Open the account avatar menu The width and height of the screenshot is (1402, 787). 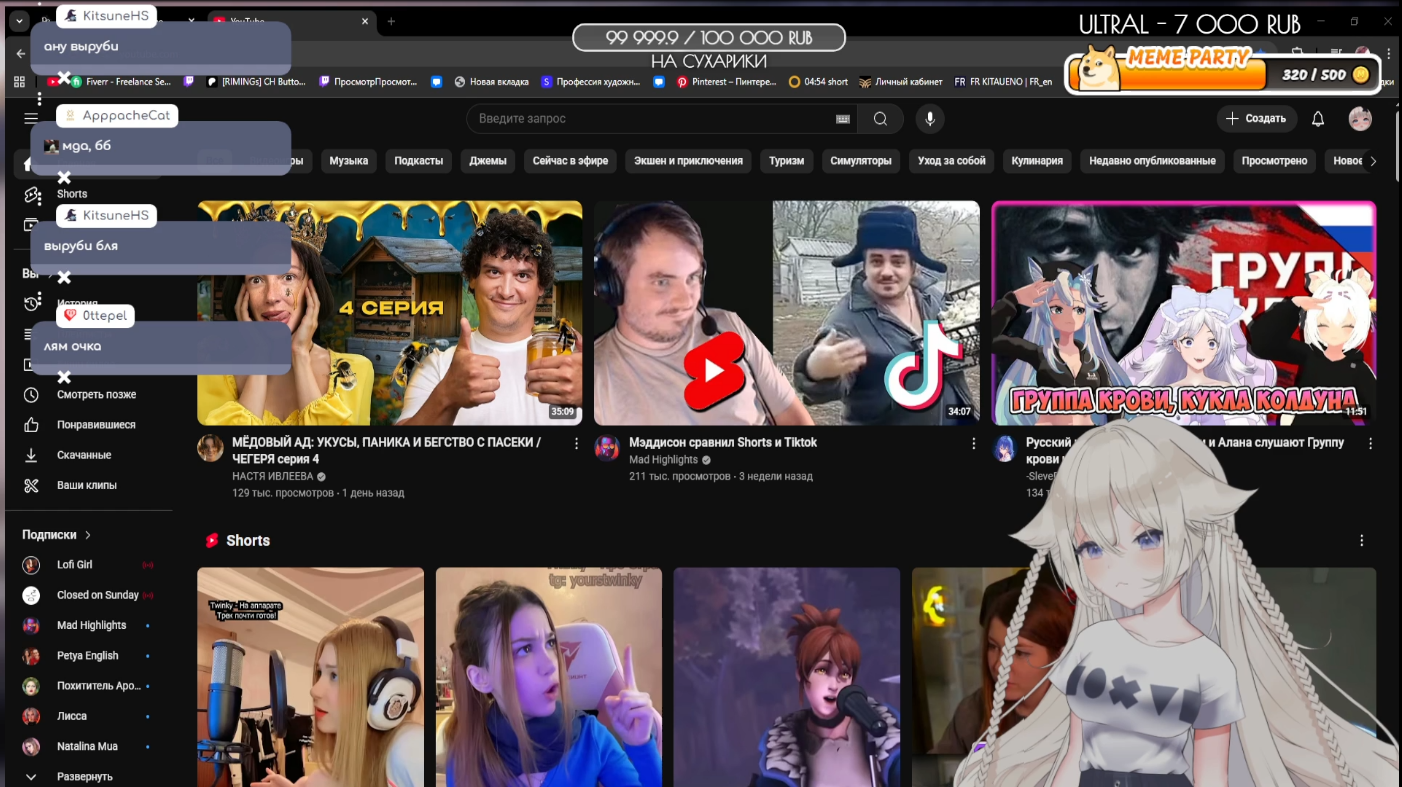(1360, 119)
